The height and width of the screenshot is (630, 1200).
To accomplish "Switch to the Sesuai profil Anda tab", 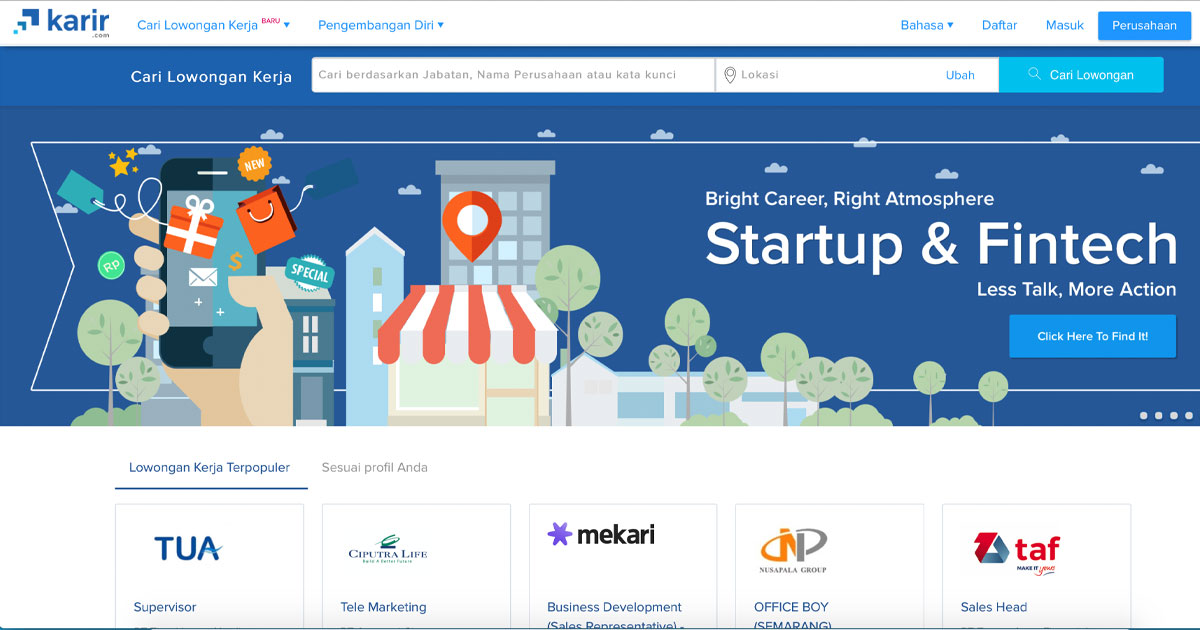I will coord(375,467).
